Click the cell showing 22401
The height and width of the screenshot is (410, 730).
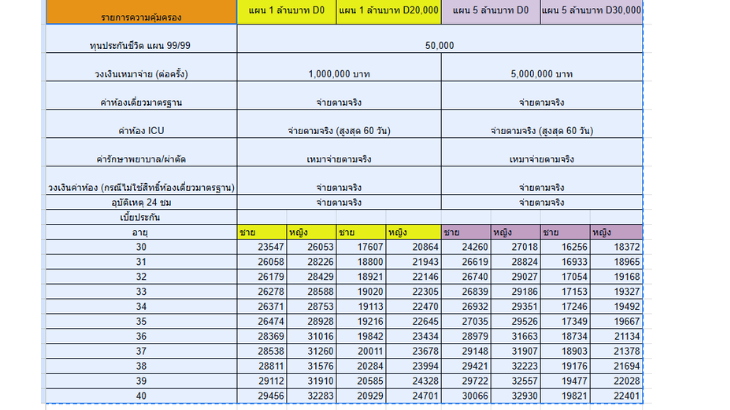pyautogui.click(x=616, y=396)
